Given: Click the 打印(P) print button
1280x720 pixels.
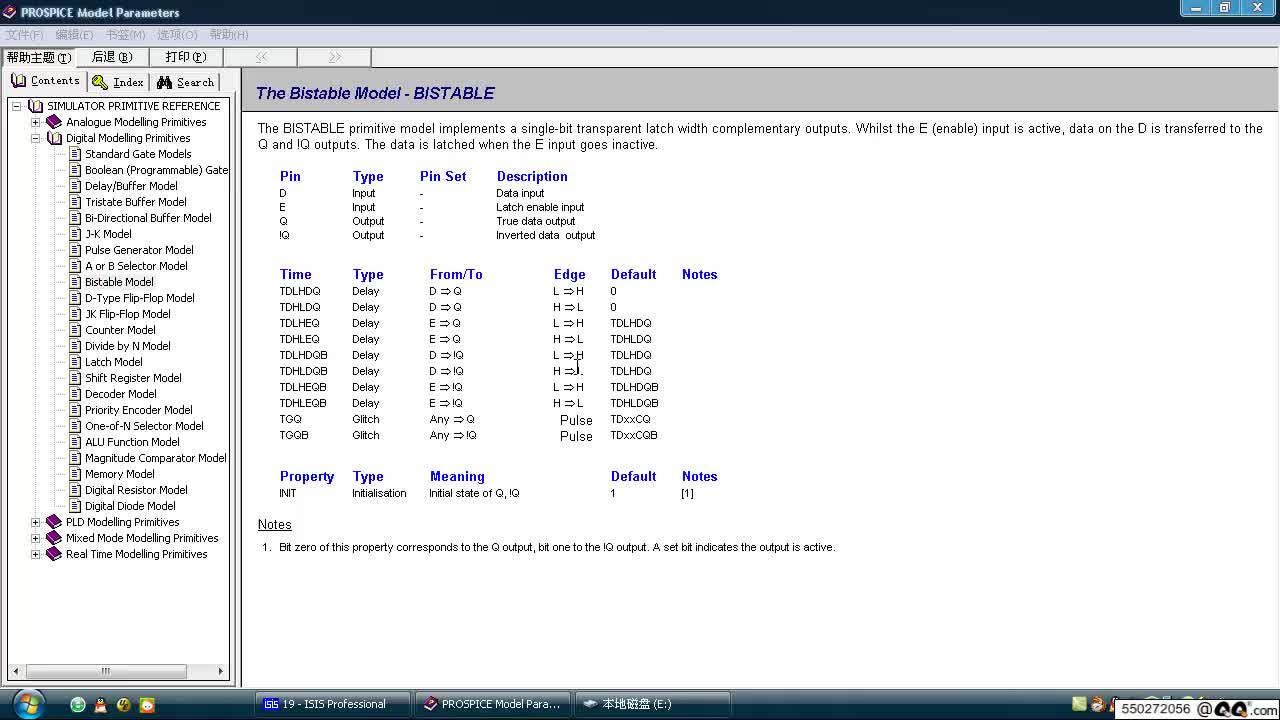Looking at the screenshot, I should pyautogui.click(x=186, y=57).
